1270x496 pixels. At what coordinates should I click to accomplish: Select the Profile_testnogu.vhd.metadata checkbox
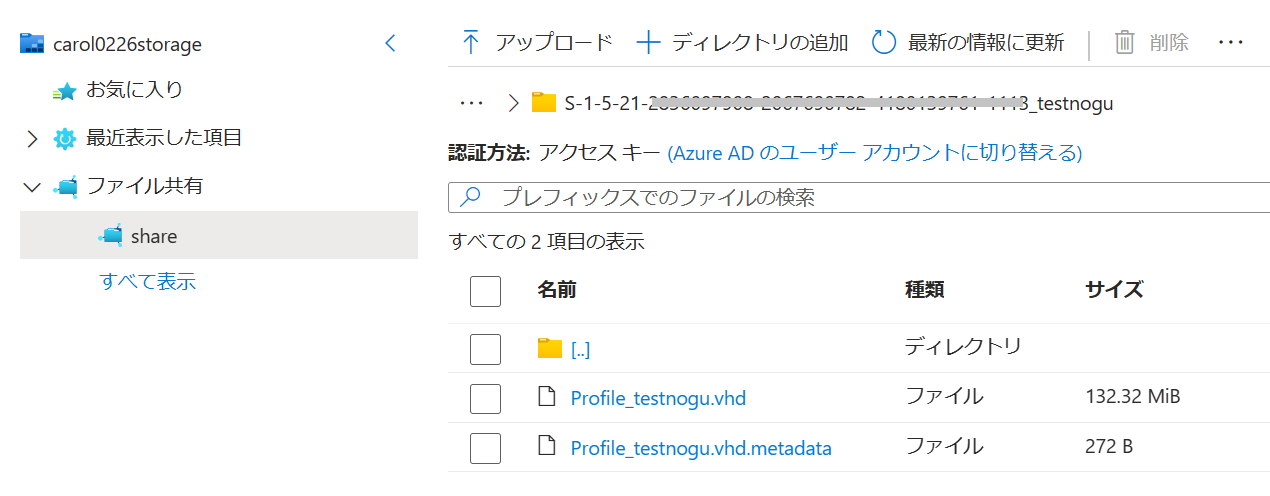pyautogui.click(x=485, y=448)
